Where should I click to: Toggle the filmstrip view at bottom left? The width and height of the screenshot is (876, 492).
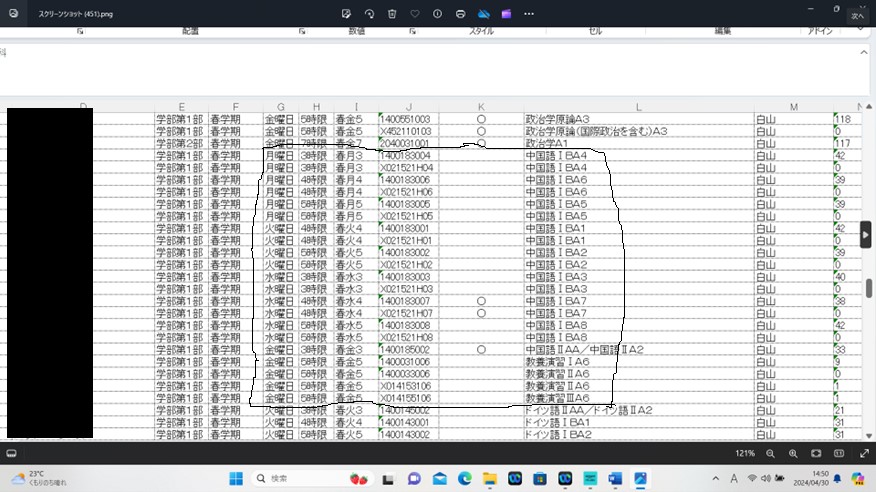coord(12,453)
